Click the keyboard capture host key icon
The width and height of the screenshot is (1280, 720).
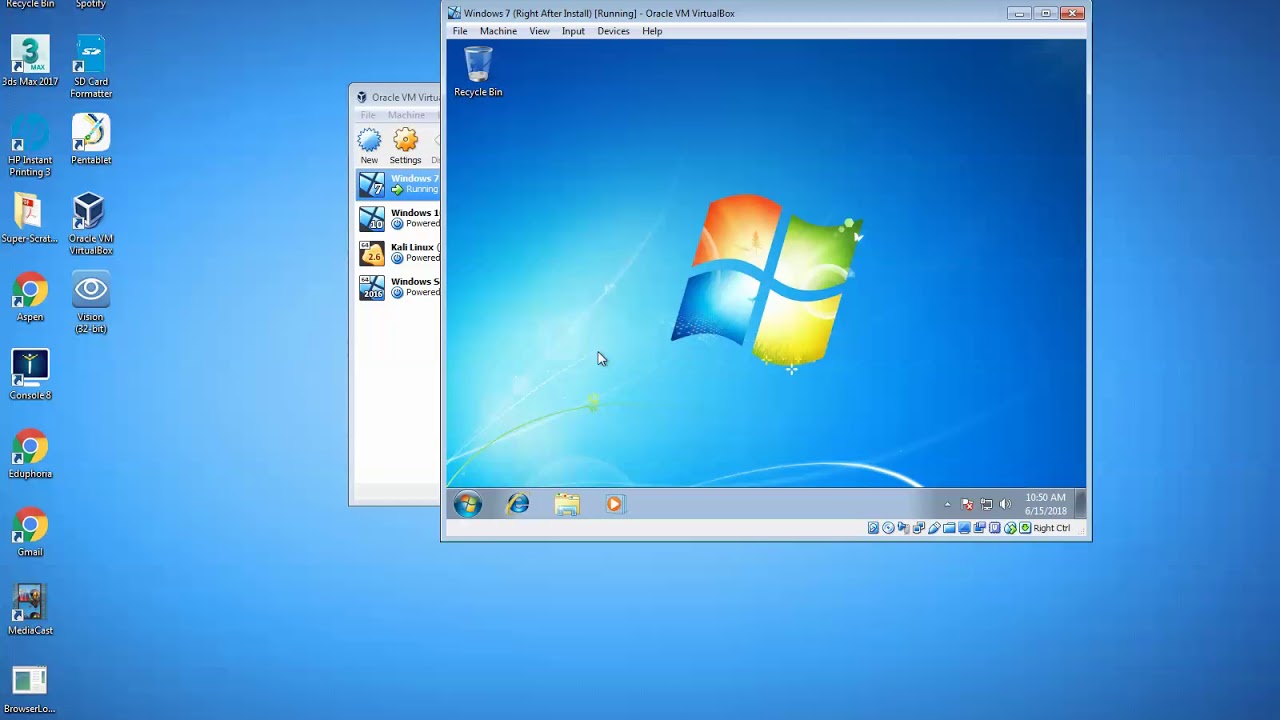(1025, 528)
